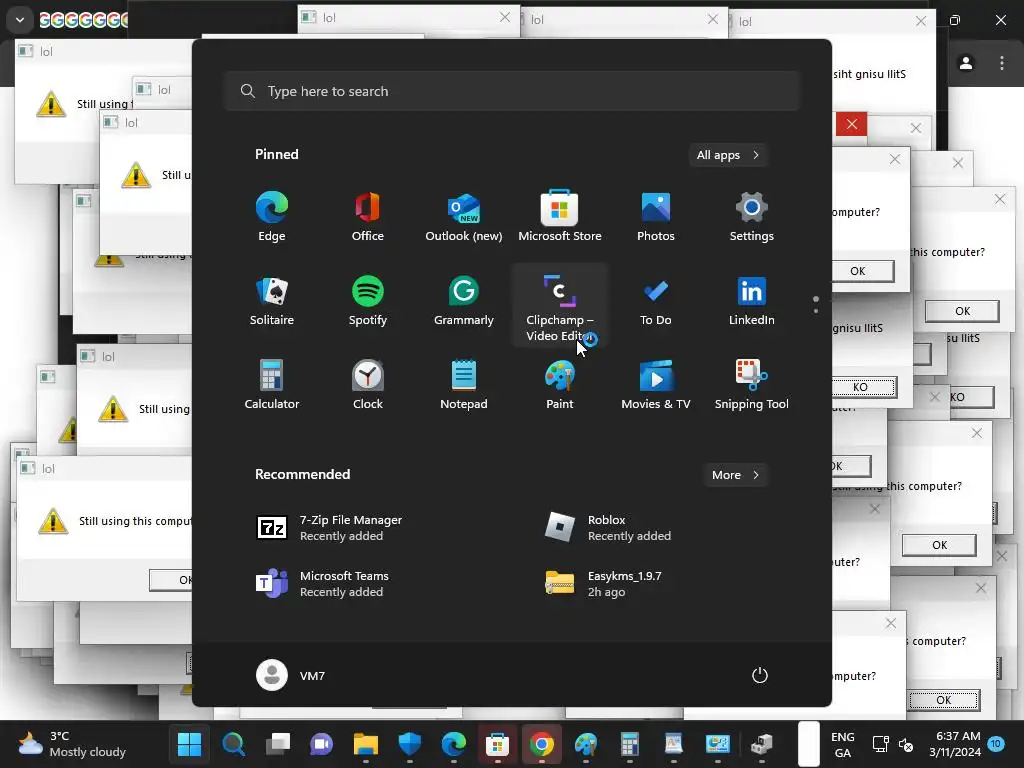The width and height of the screenshot is (1024, 768).
Task: Open Settings gear in pinned apps
Action: (x=752, y=217)
